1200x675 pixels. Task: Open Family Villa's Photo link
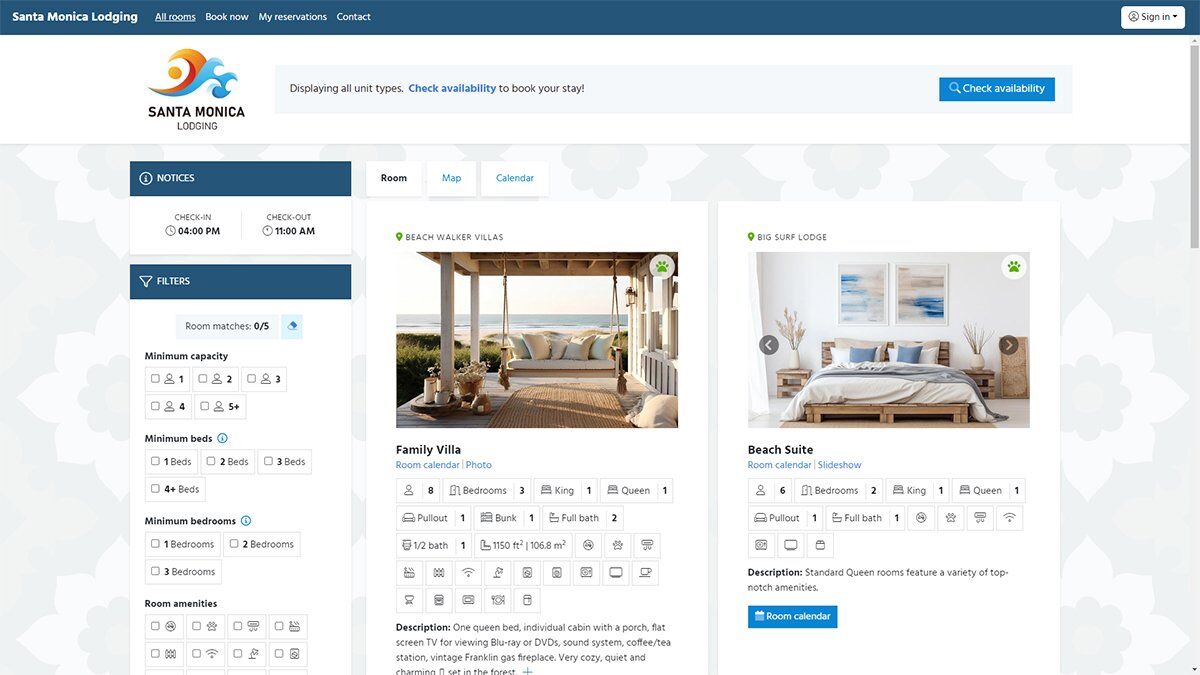tap(479, 465)
